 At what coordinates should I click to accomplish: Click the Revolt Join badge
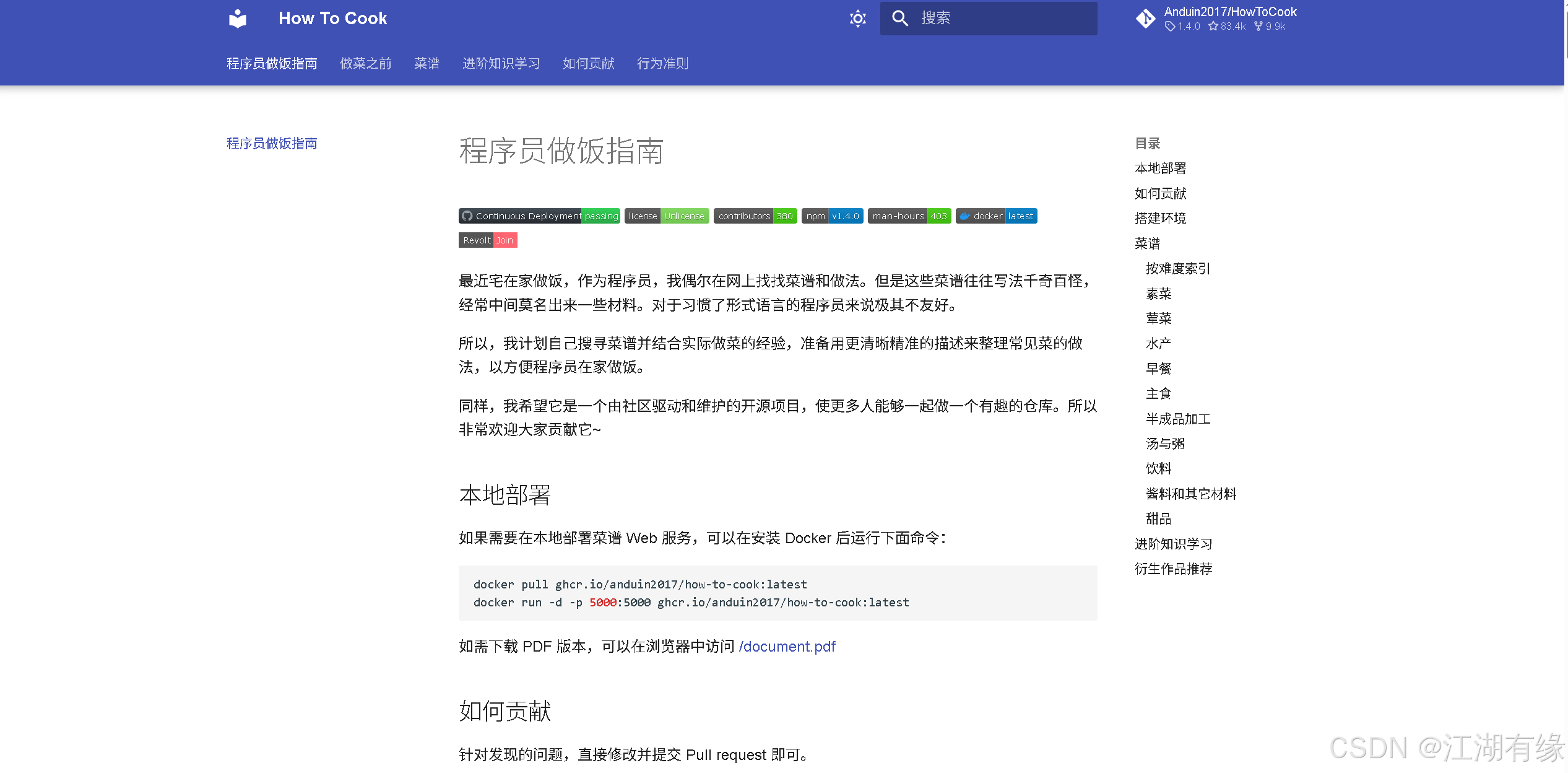488,240
